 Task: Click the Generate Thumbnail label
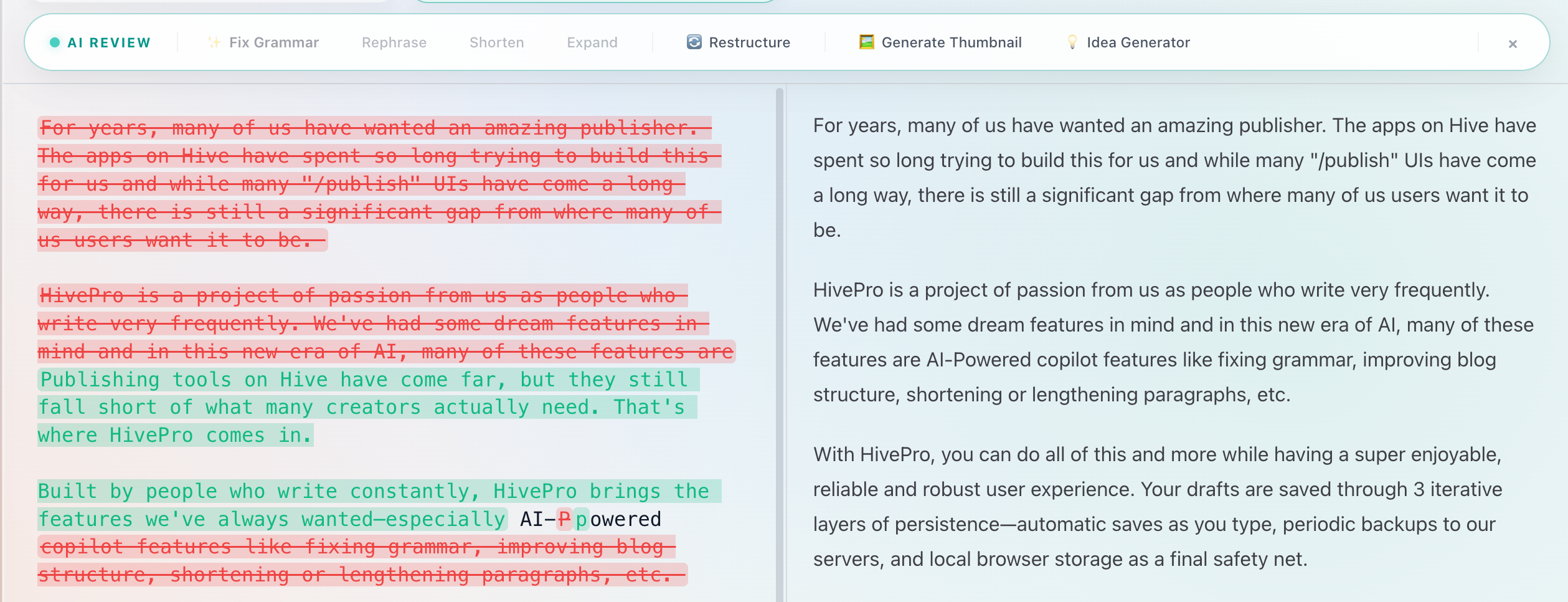click(952, 42)
